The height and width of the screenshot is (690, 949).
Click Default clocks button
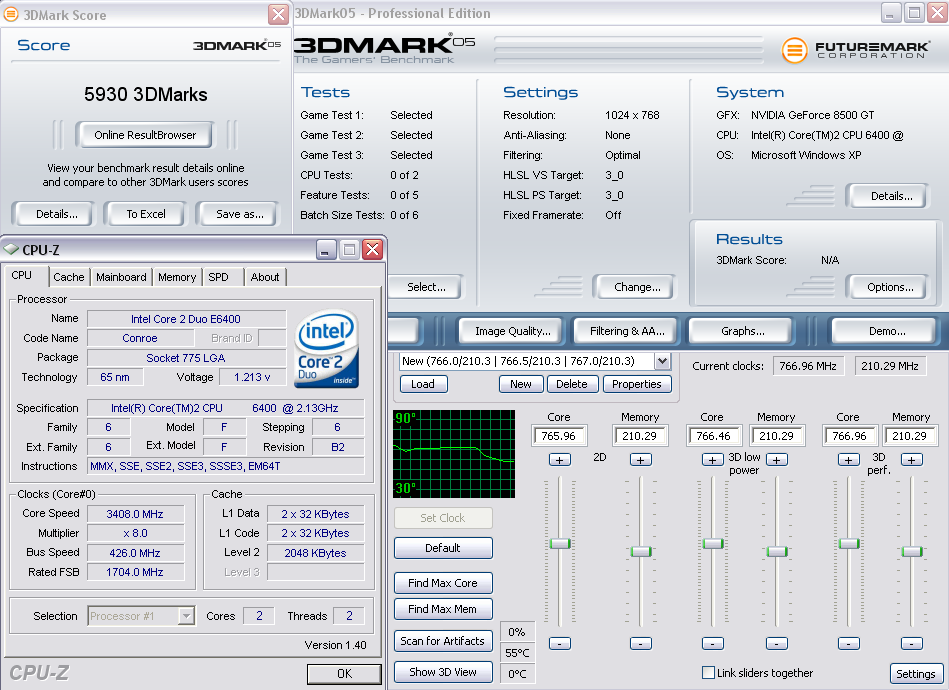[443, 548]
